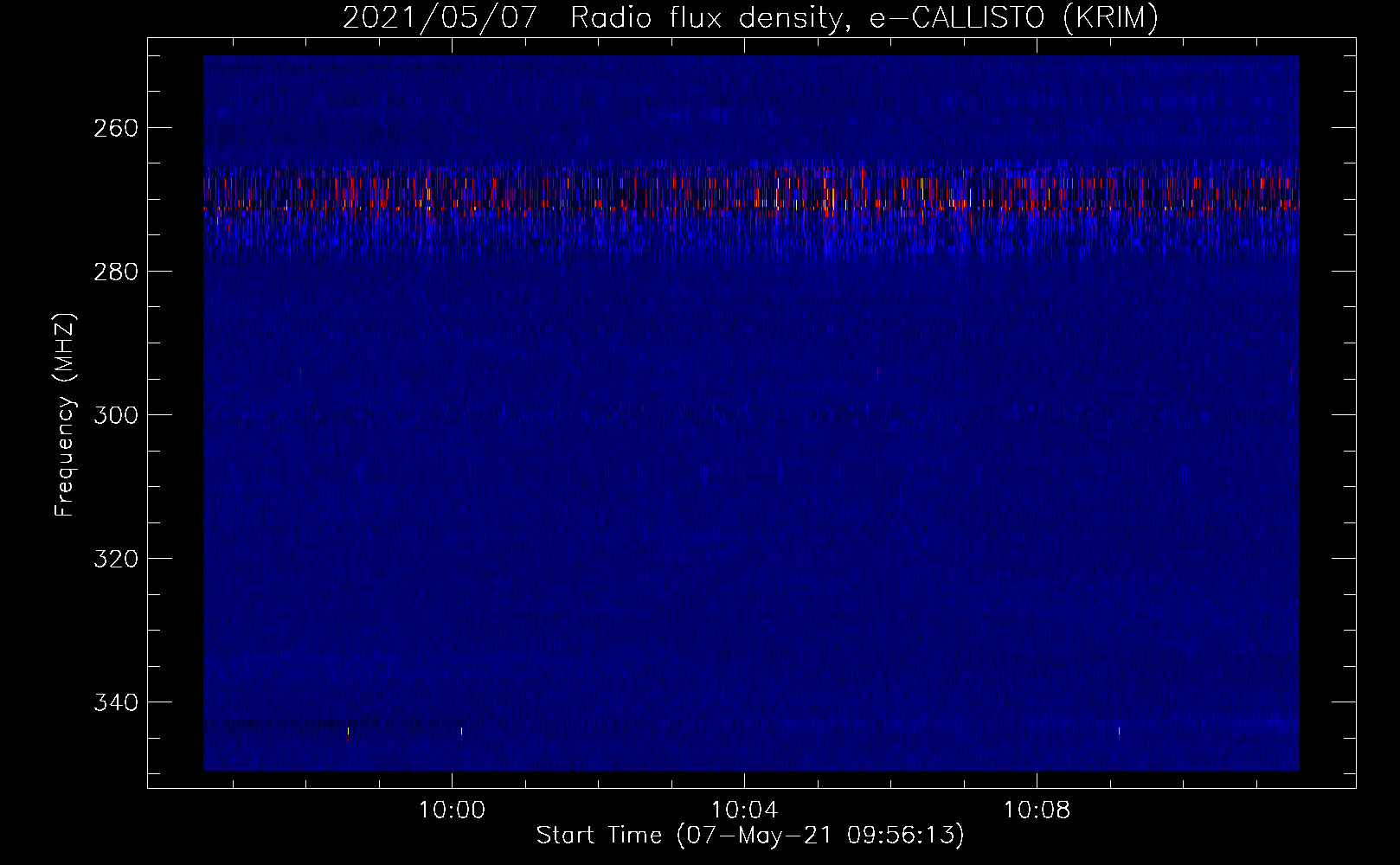Click the 10:00 time tick label
Viewport: 1400px width, 865px height.
coord(452,811)
